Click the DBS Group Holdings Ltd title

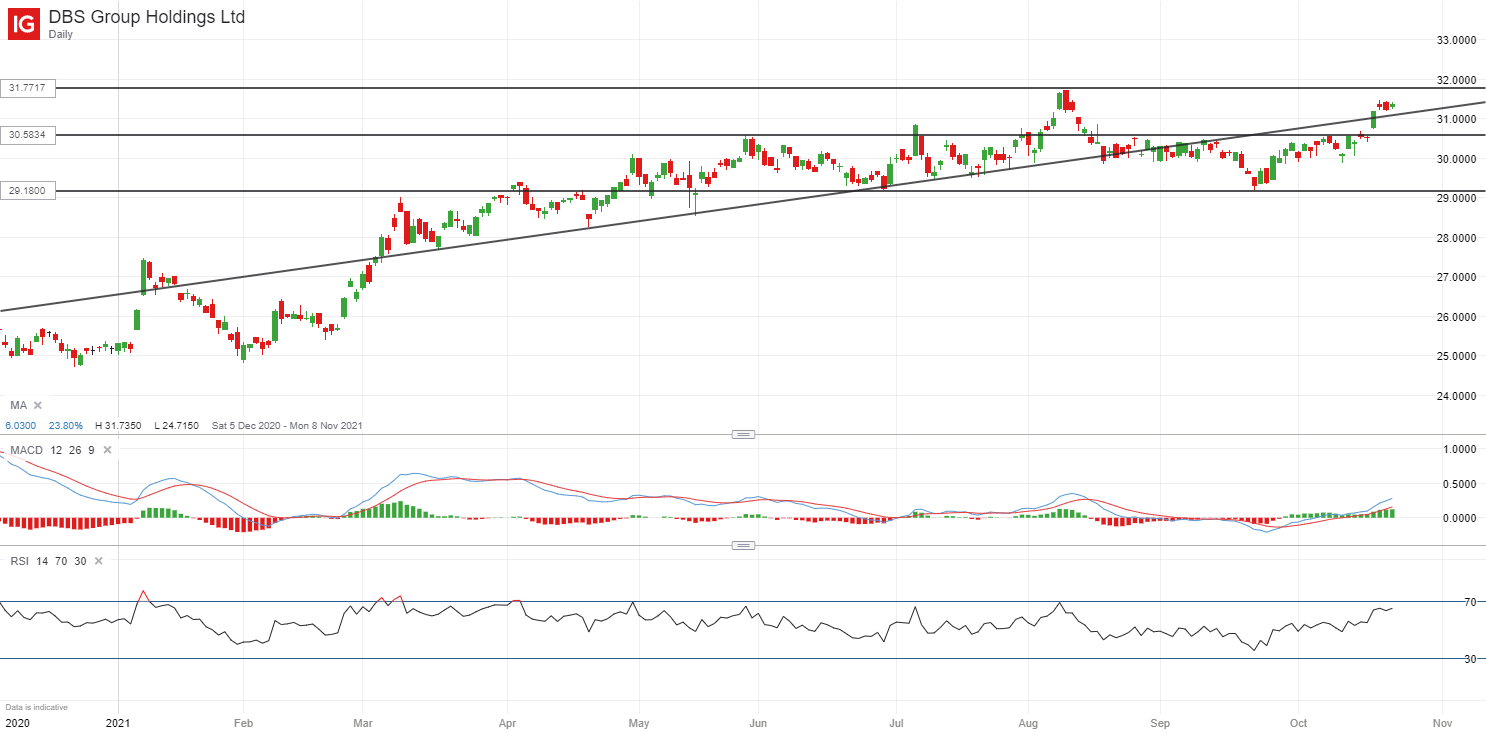pyautogui.click(x=147, y=17)
